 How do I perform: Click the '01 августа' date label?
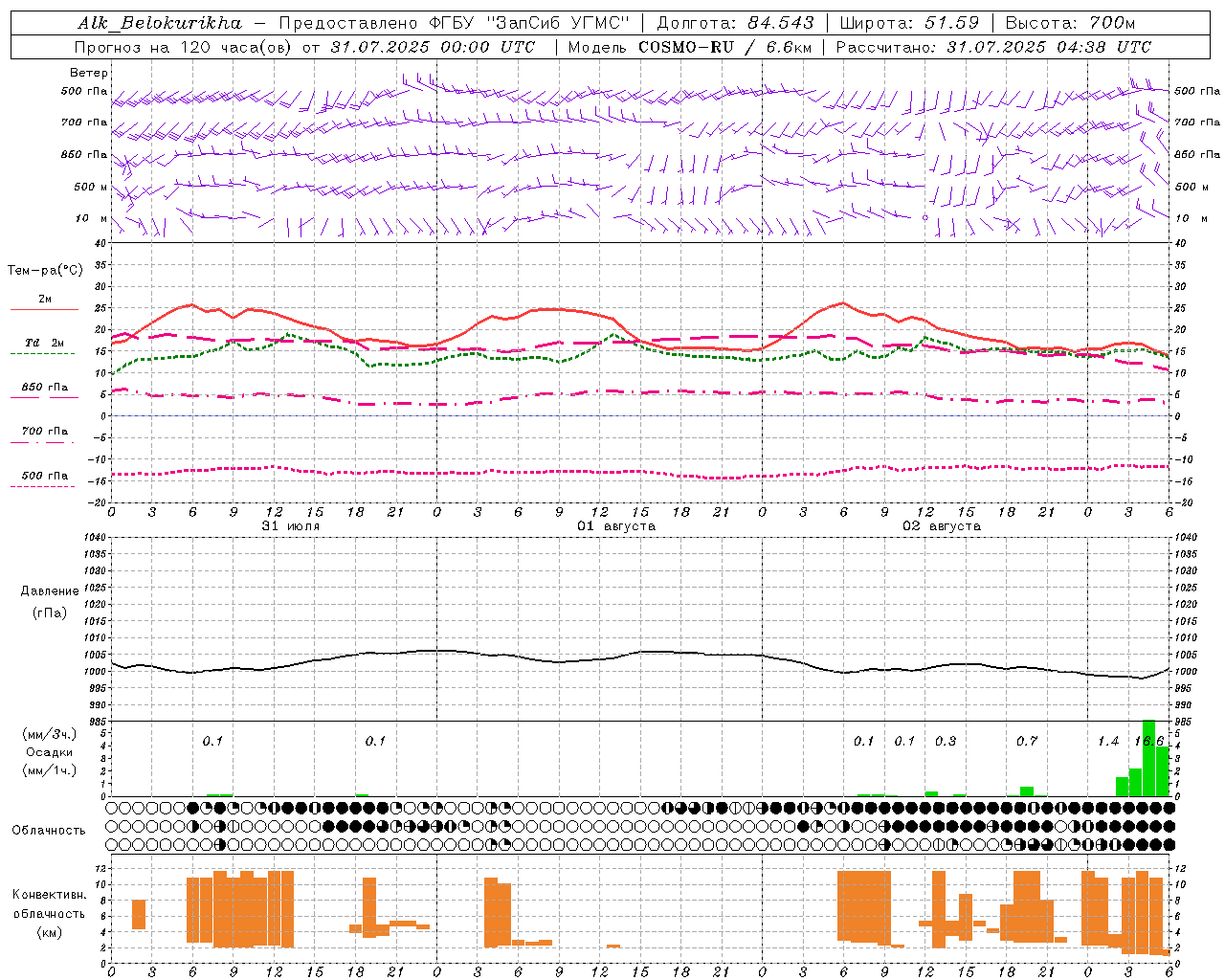point(616,526)
